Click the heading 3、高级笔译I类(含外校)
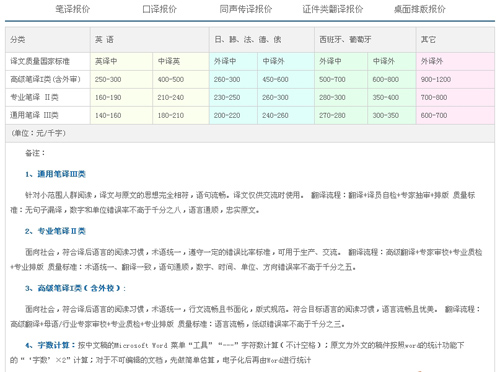Viewport: 500px width, 372px height. [x=76, y=288]
